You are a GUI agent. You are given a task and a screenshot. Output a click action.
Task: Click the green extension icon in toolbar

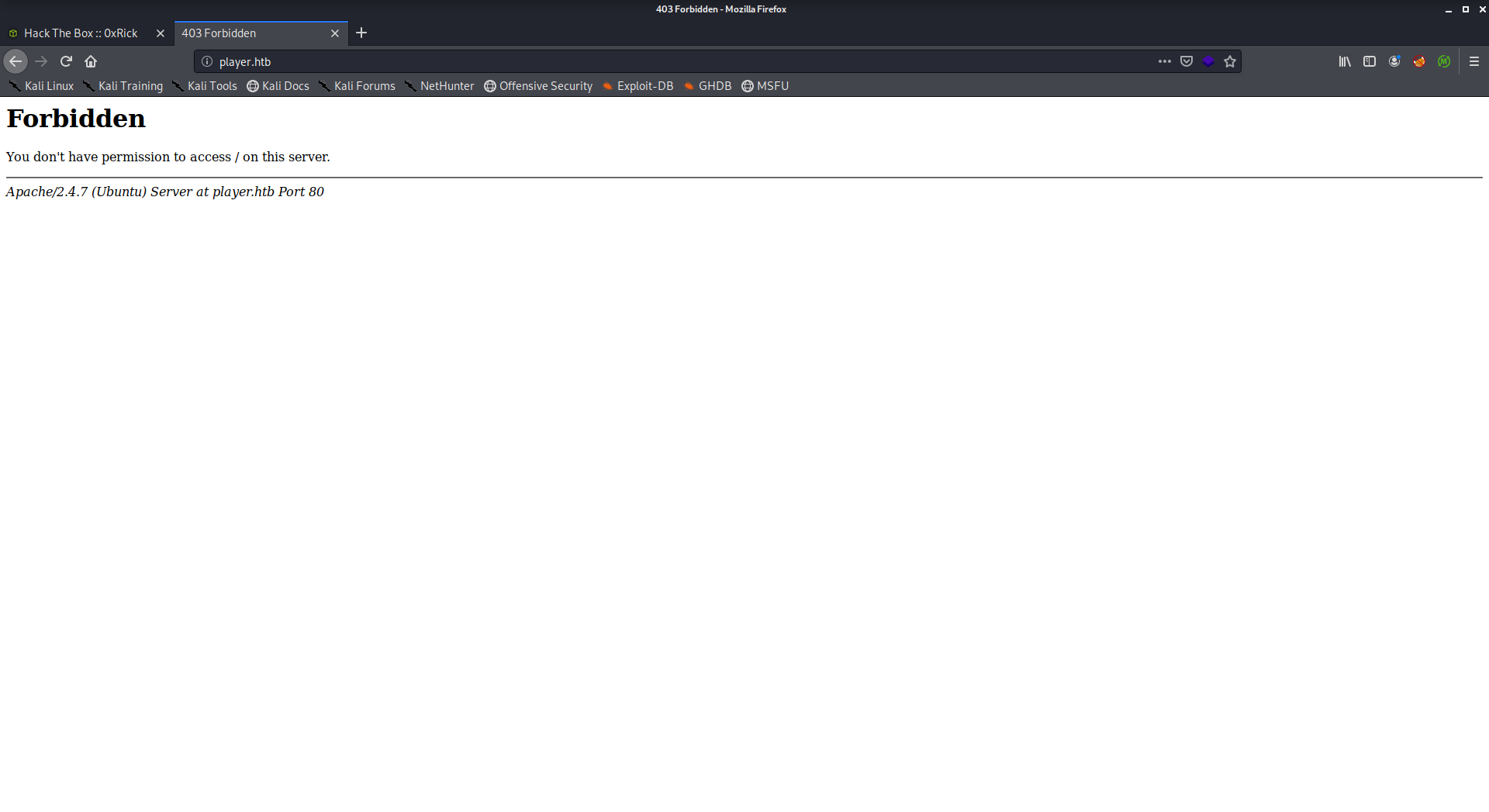[x=1444, y=61]
